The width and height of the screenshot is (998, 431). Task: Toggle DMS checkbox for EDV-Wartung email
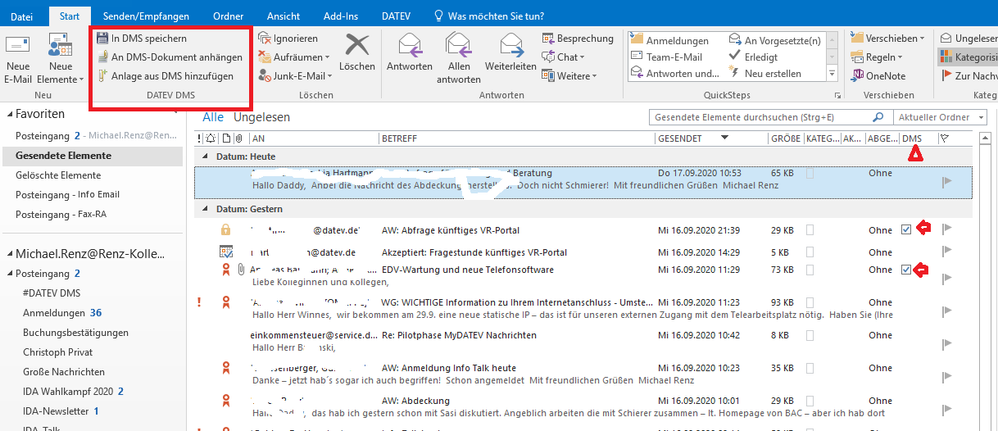pyautogui.click(x=906, y=270)
